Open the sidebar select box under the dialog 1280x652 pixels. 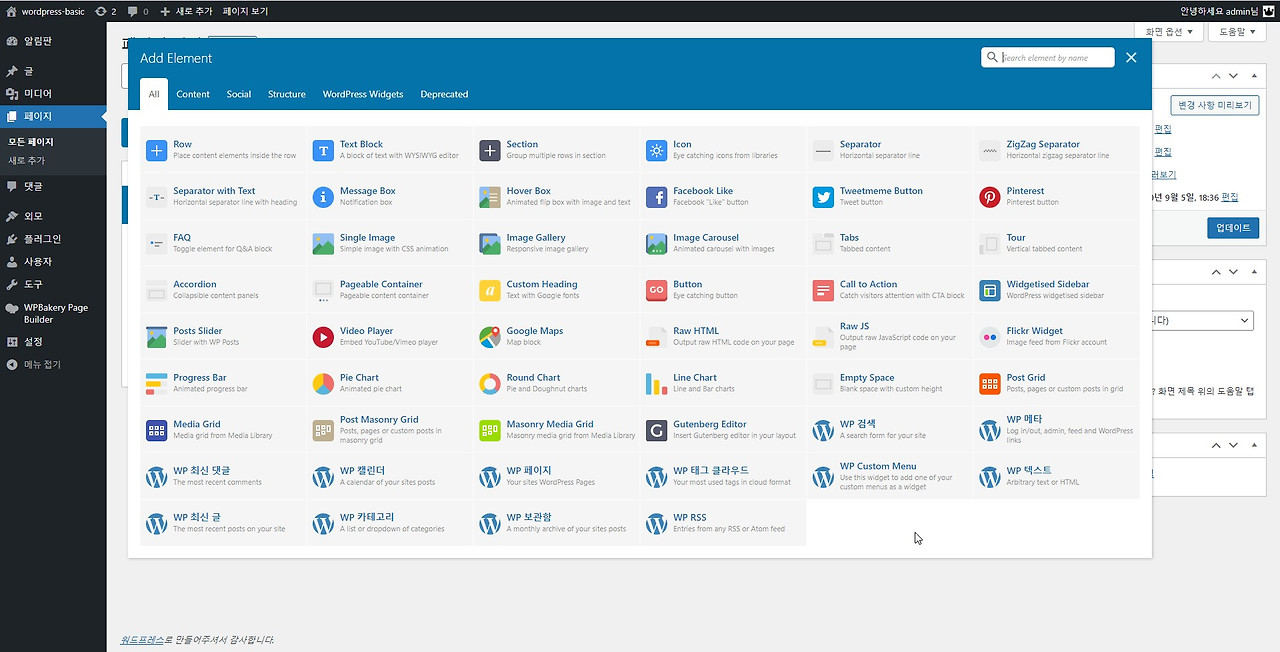1204,320
